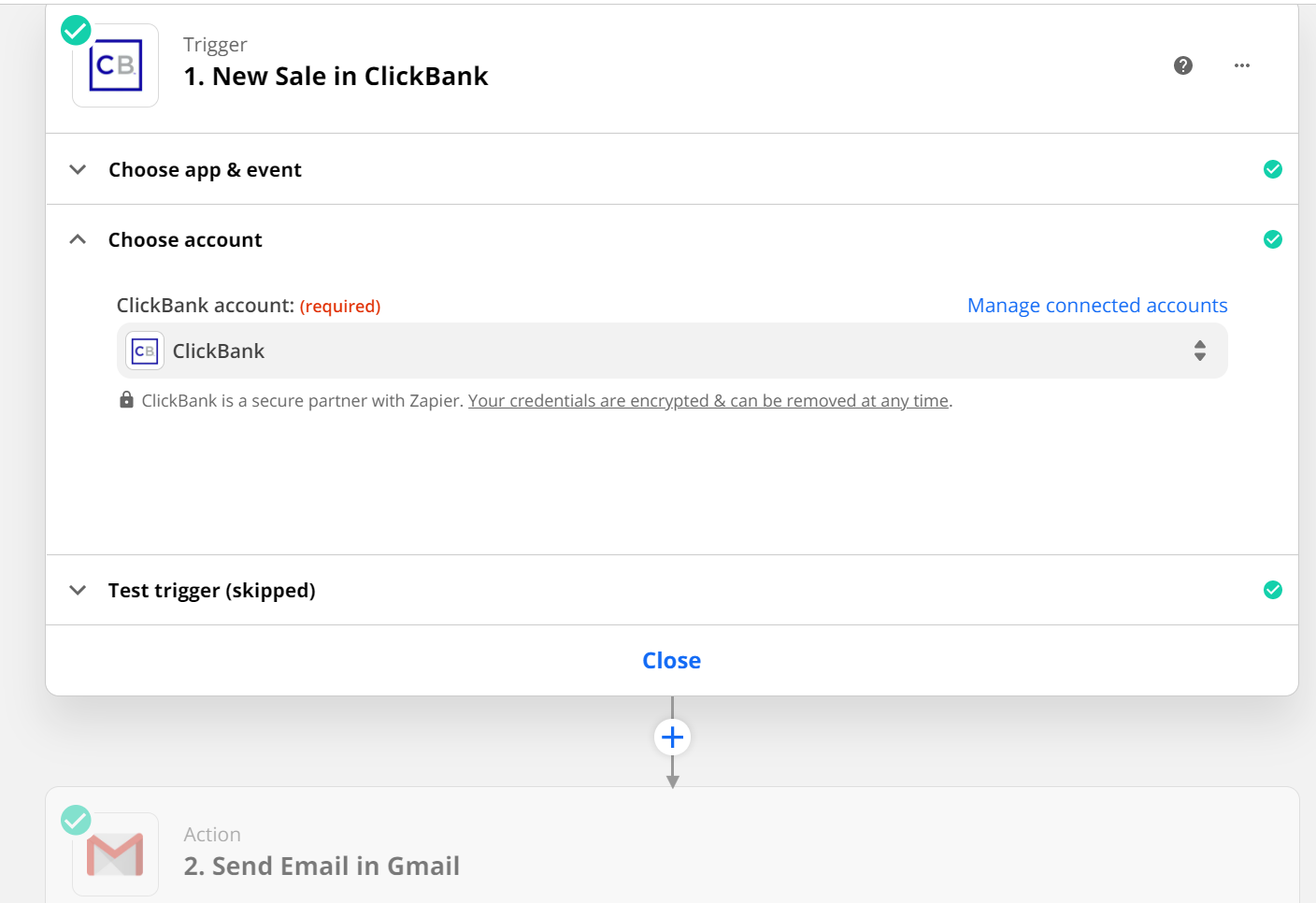
Task: Click the padlock security icon
Action: tap(126, 400)
